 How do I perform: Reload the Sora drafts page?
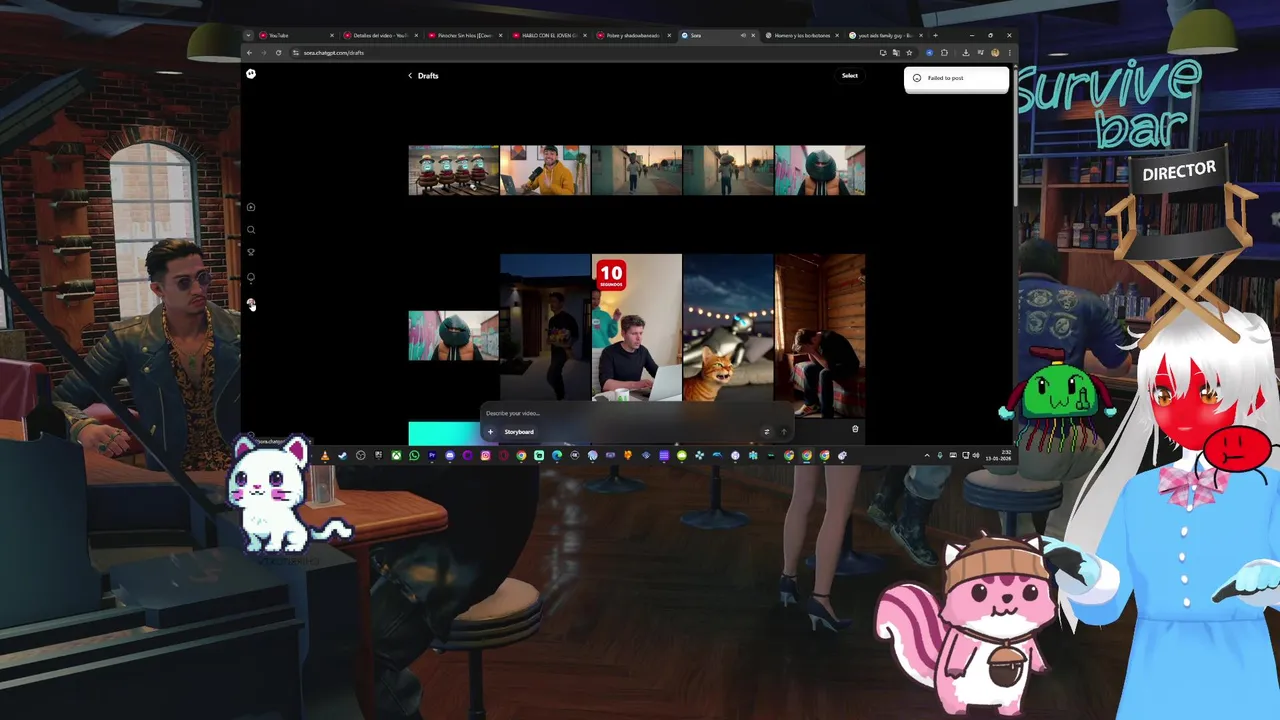pos(279,52)
